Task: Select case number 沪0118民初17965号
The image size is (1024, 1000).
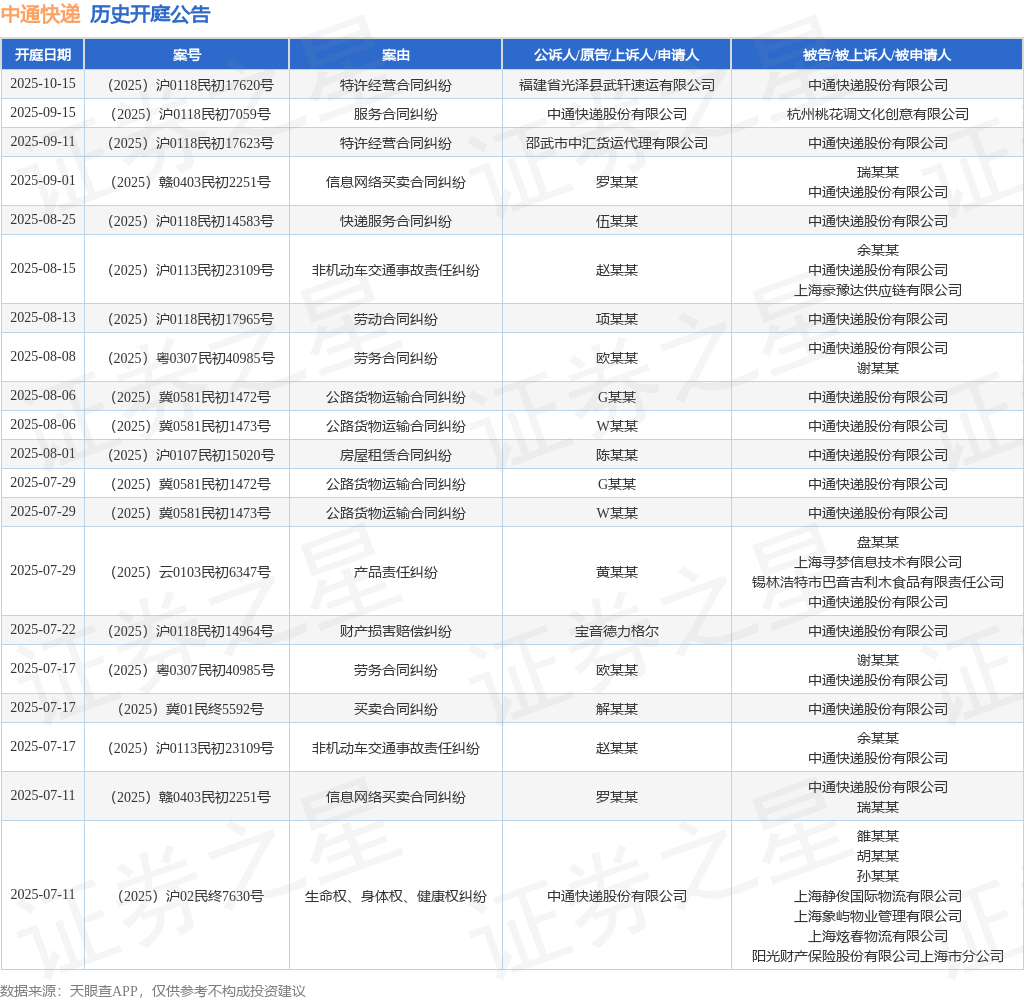Action: 191,319
